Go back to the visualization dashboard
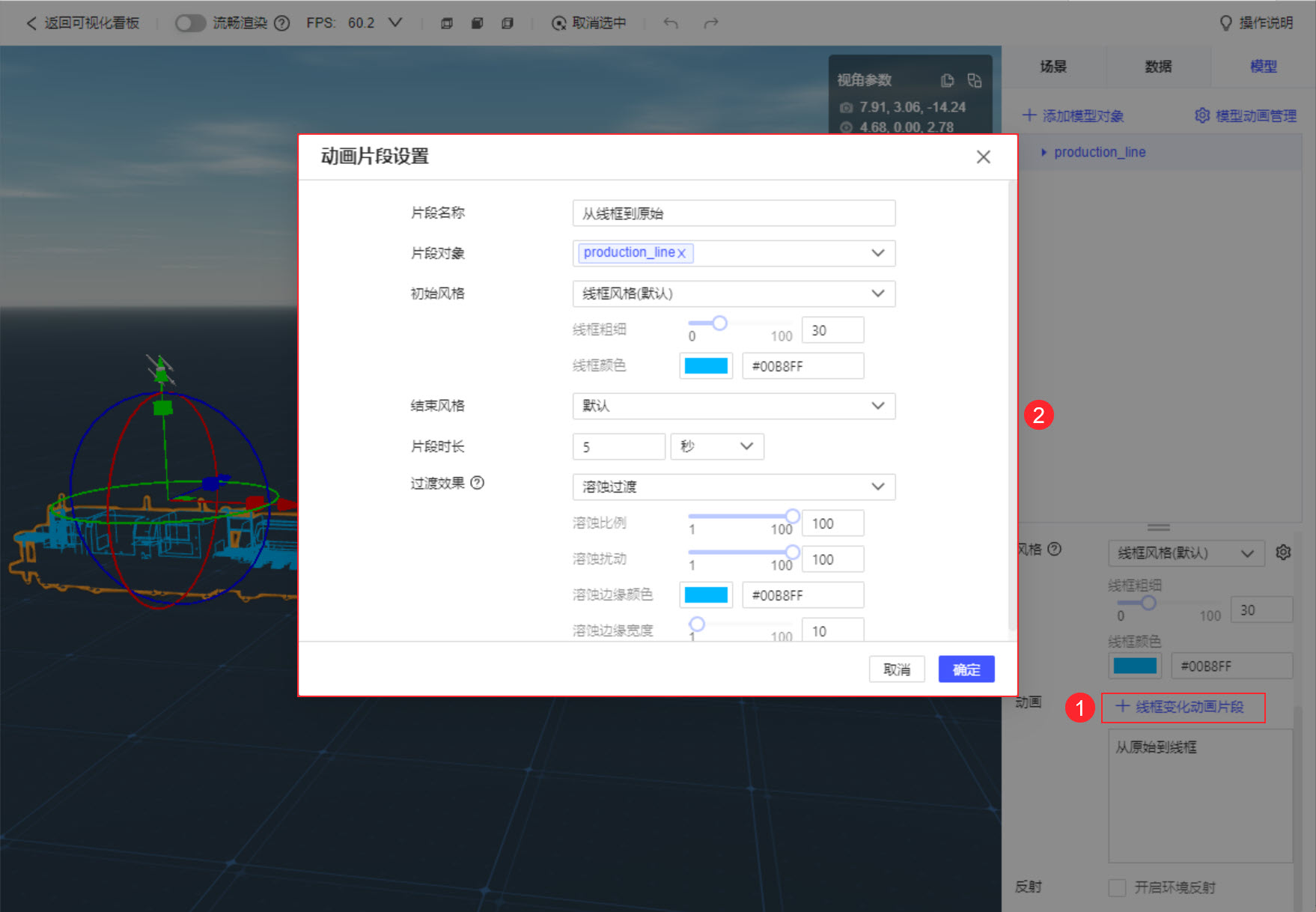 click(82, 23)
